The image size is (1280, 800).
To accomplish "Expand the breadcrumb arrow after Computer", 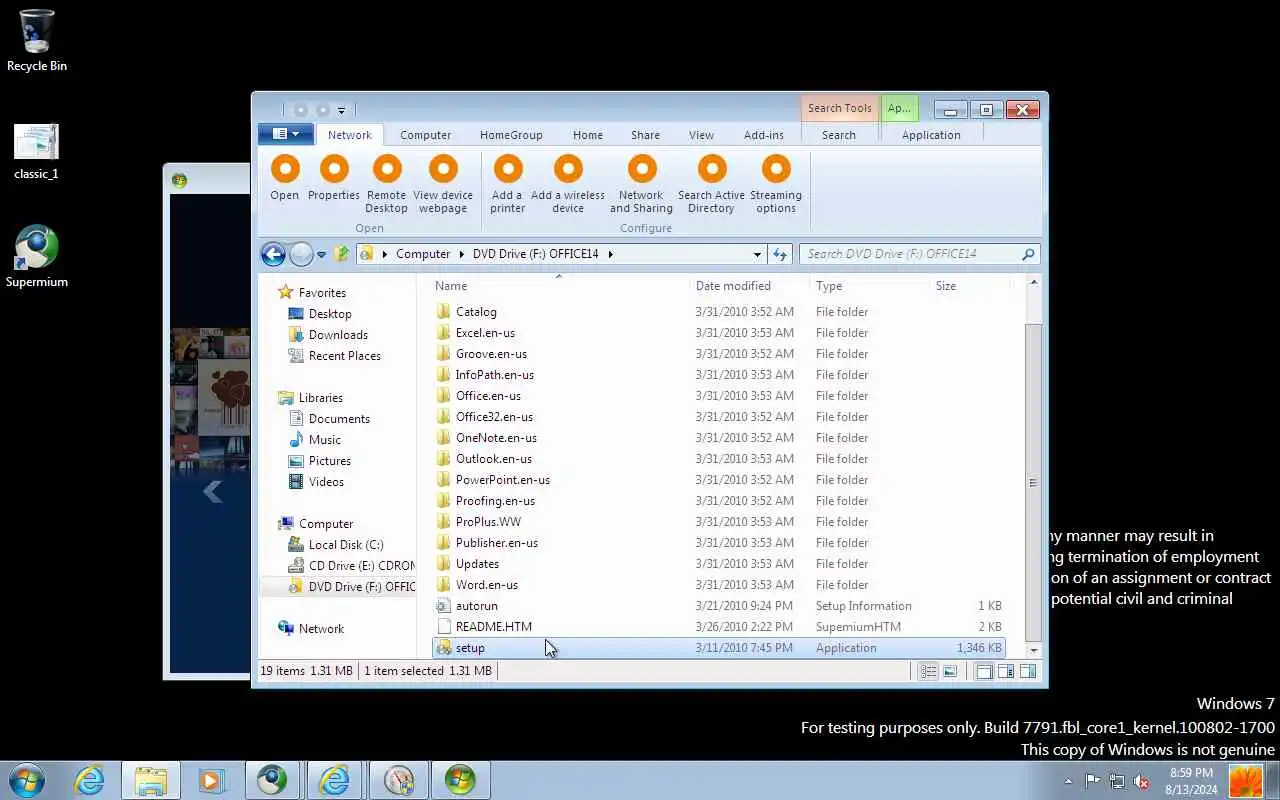I will coord(462,254).
